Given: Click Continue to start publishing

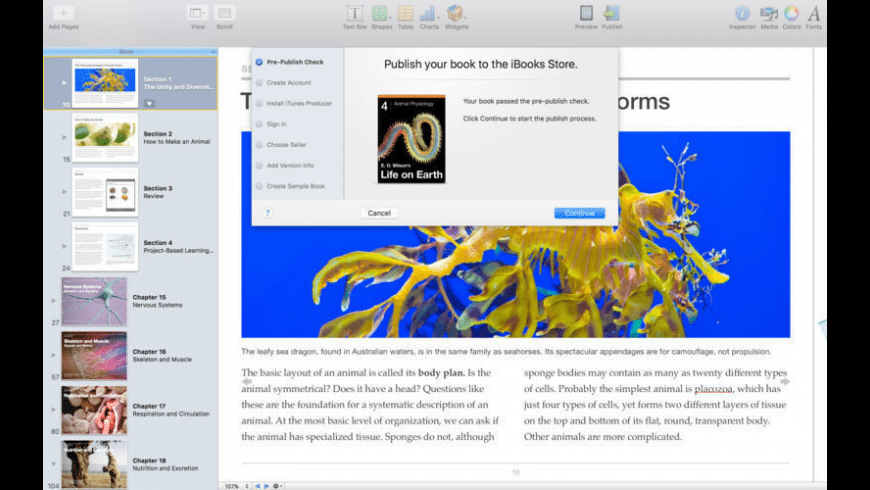Looking at the screenshot, I should pyautogui.click(x=579, y=213).
